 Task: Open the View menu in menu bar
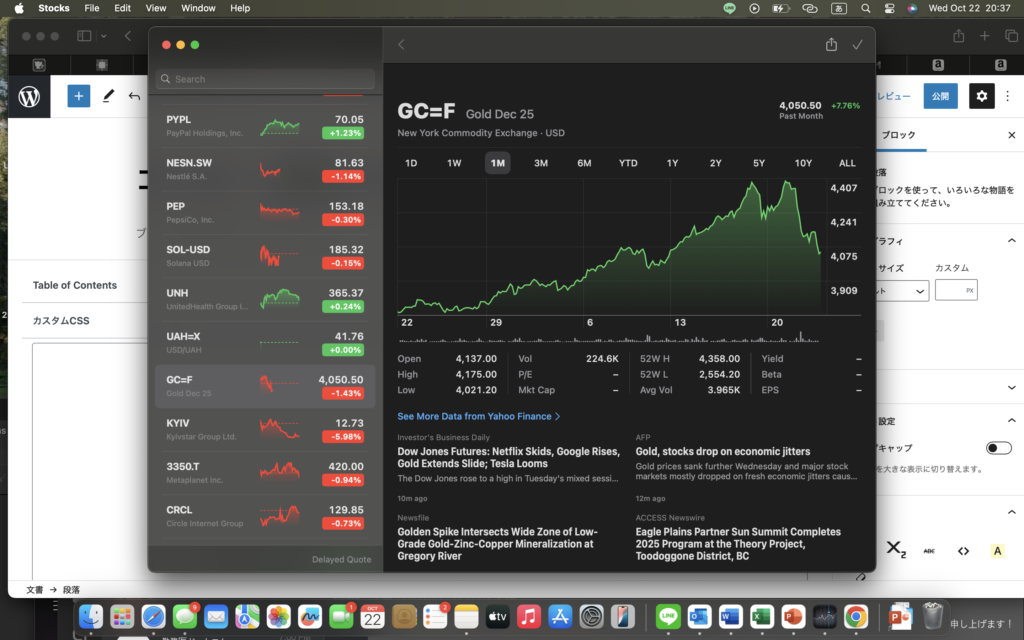(x=156, y=8)
